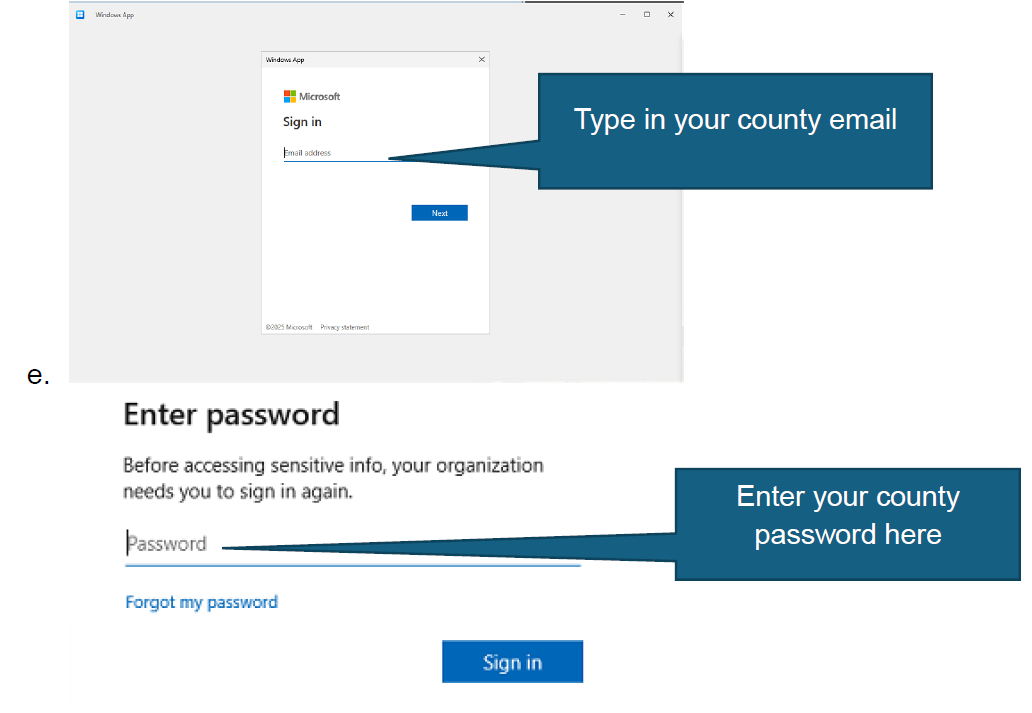Close the outer Windows App window
The width and height of the screenshot is (1032, 713).
coord(670,15)
